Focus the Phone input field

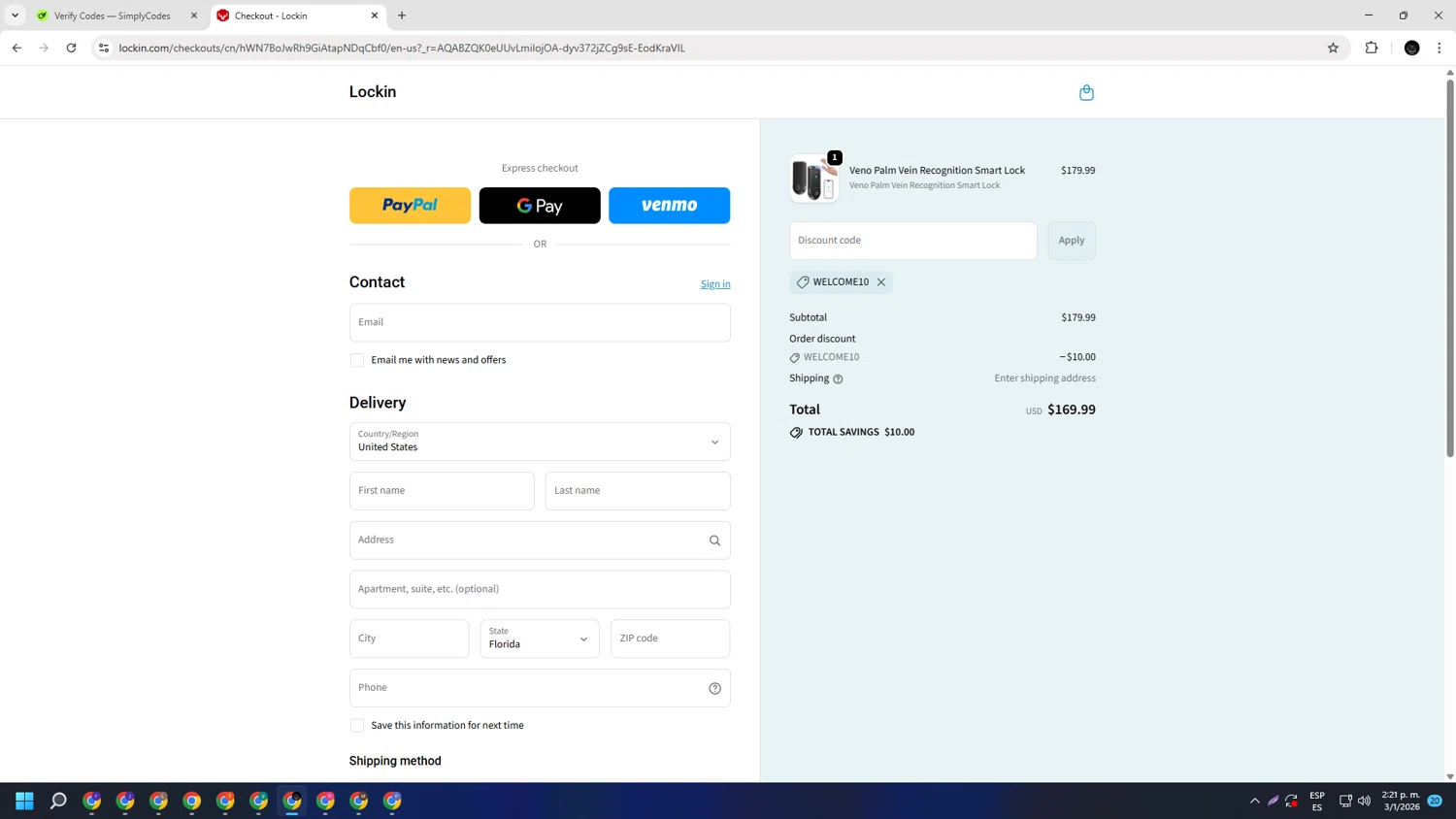coord(540,688)
